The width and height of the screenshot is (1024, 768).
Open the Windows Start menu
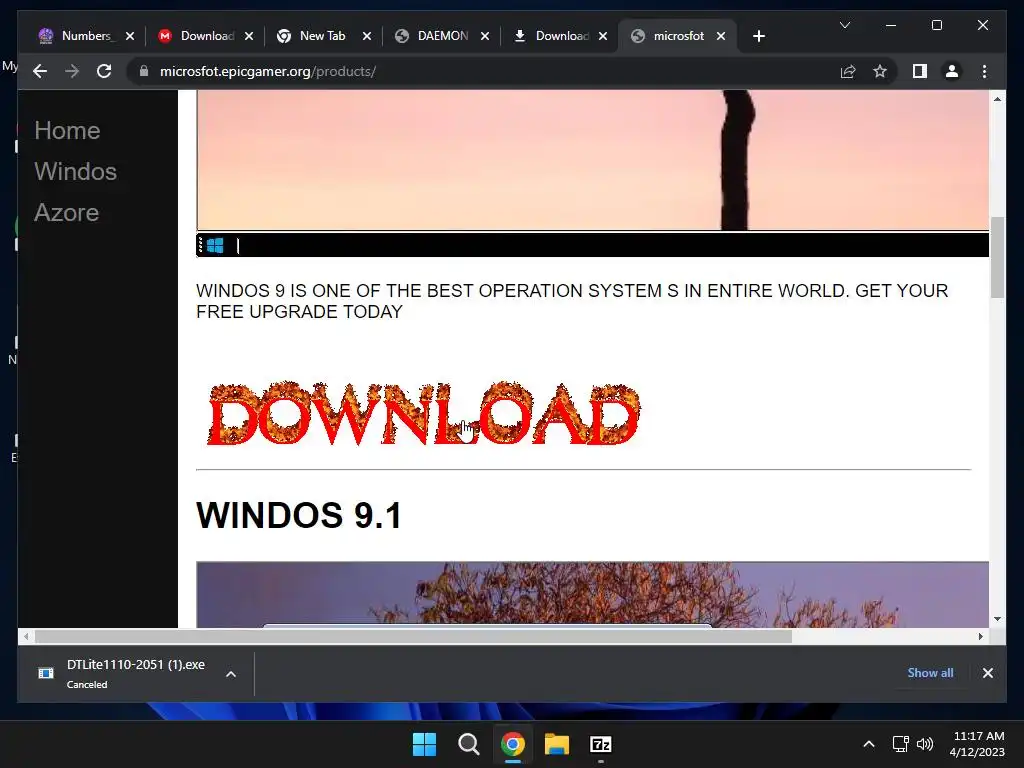[424, 744]
